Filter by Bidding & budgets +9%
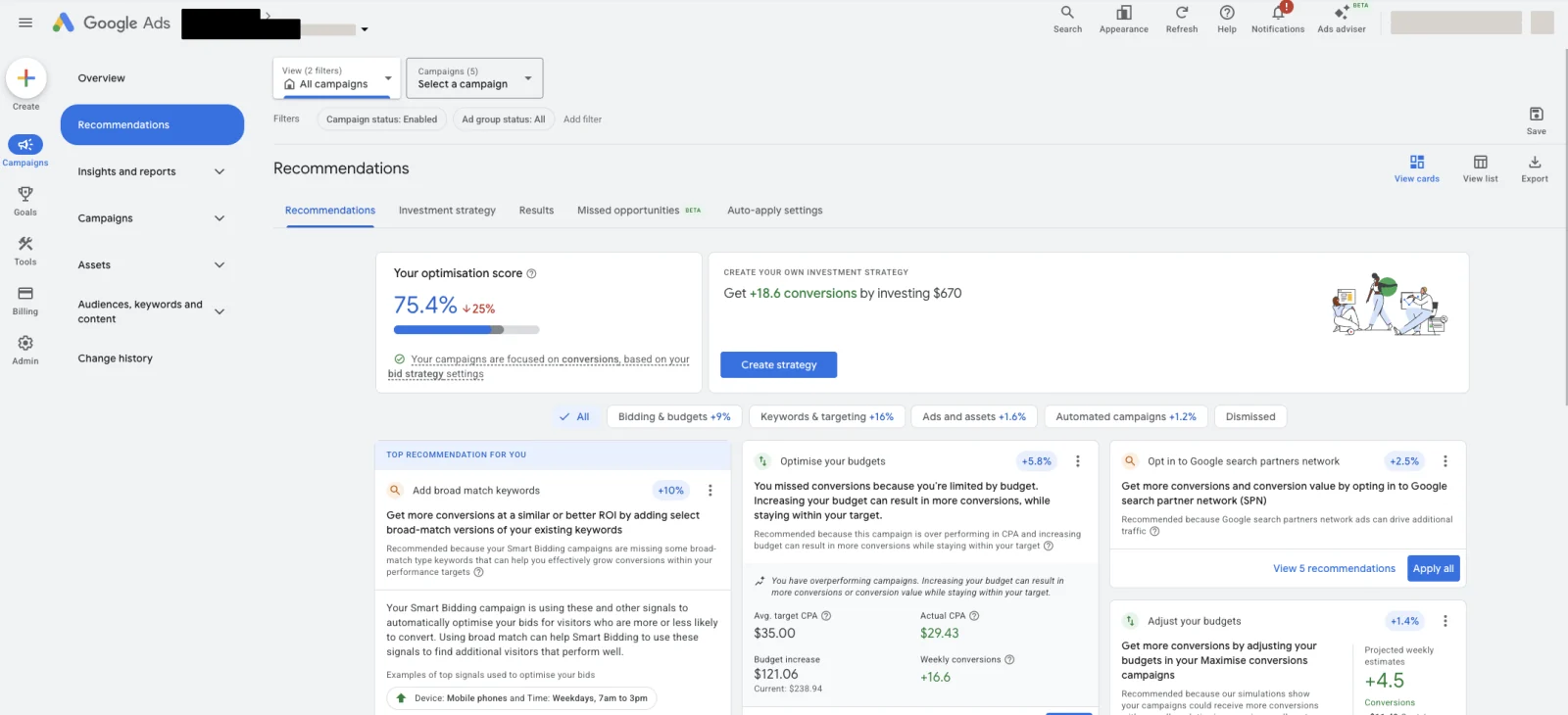Screen dimensions: 1568x715 point(674,417)
